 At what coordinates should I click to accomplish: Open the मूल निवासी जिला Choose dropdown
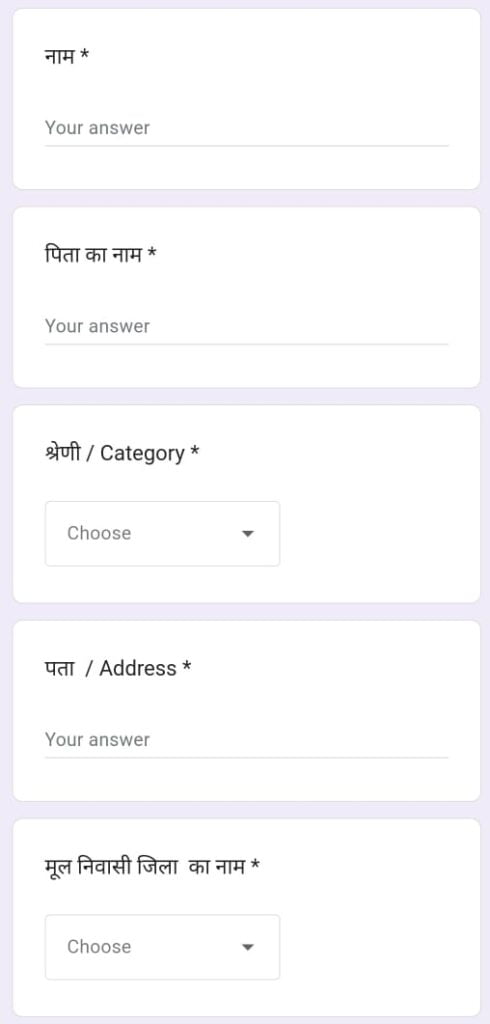[x=162, y=947]
